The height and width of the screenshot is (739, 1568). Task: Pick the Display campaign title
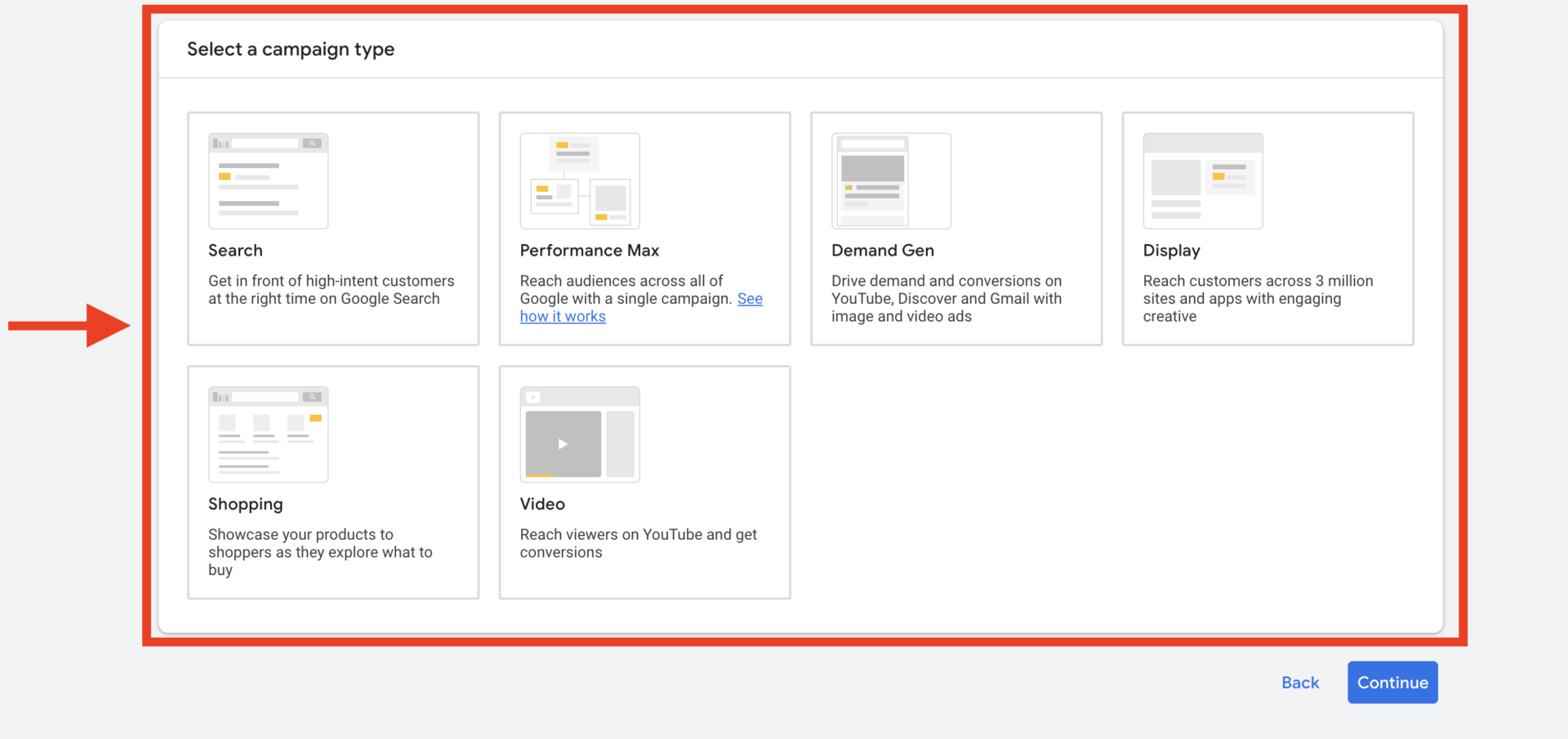(x=1172, y=251)
